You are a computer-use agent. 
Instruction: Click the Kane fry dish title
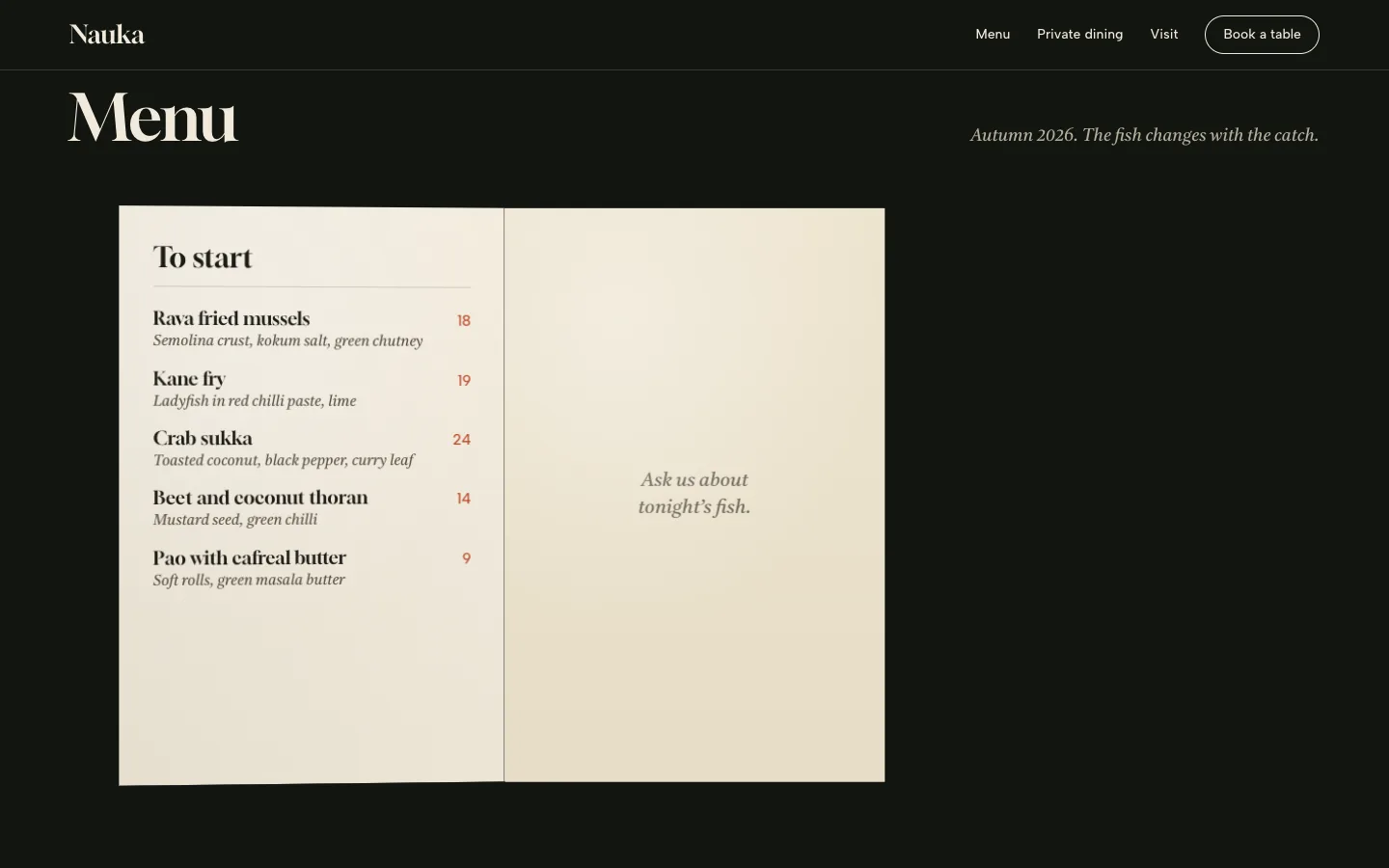189,378
